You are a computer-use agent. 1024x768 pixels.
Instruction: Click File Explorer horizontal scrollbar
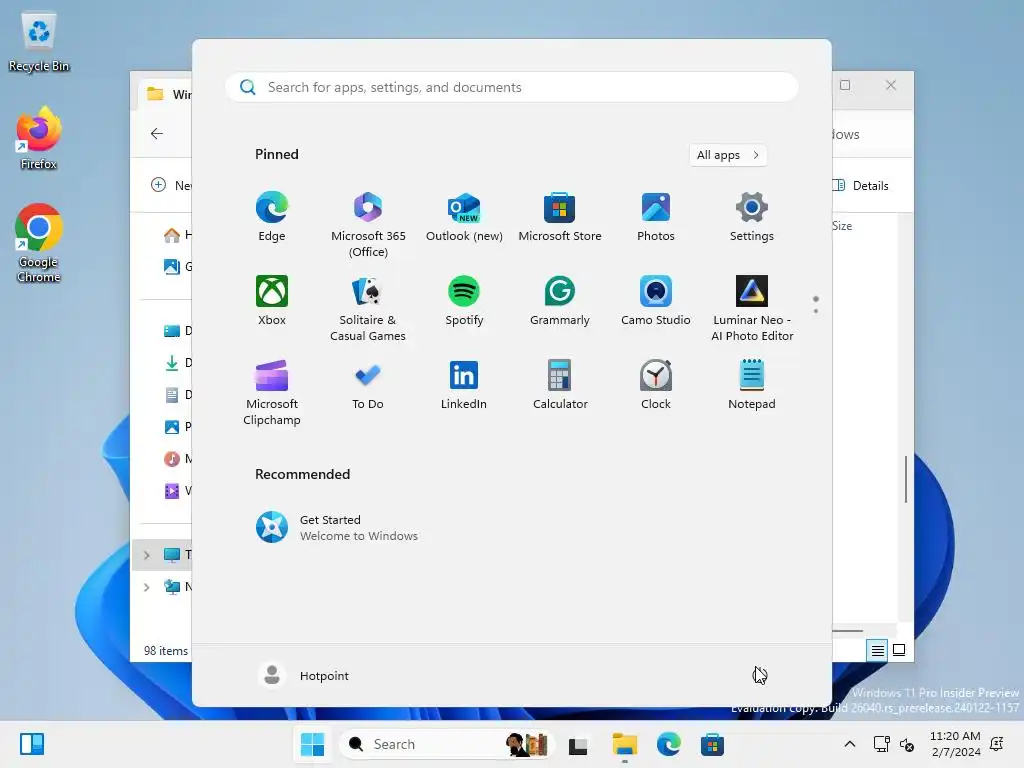pyautogui.click(x=848, y=631)
